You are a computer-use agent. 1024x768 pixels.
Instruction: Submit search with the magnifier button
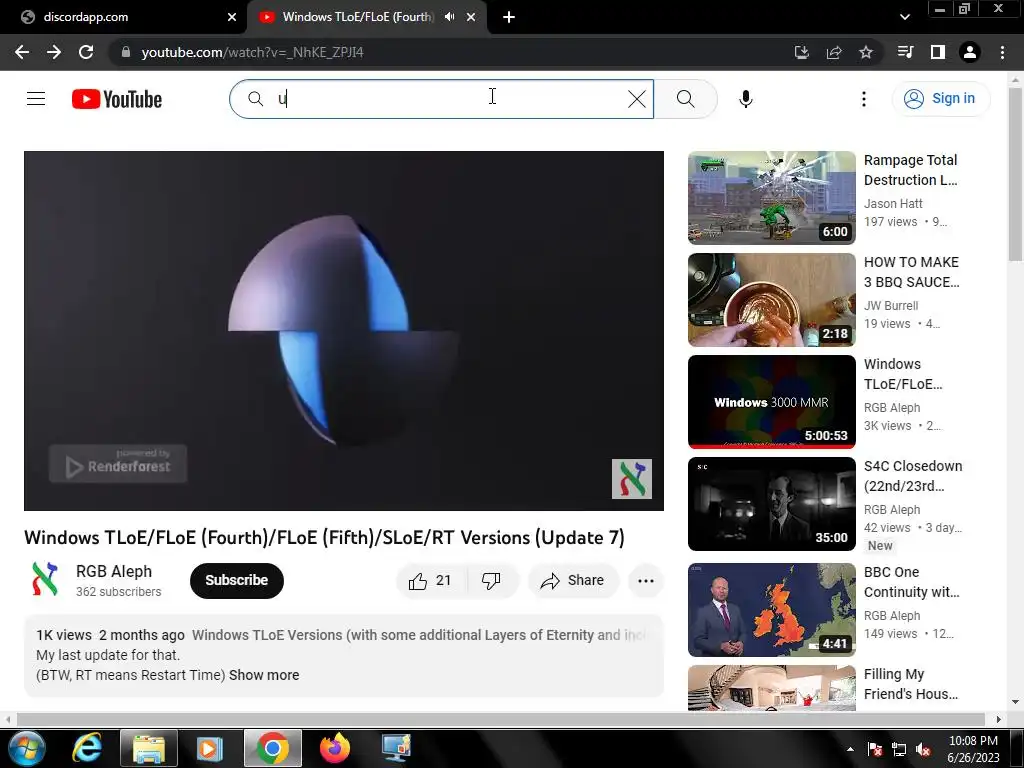[x=685, y=99]
